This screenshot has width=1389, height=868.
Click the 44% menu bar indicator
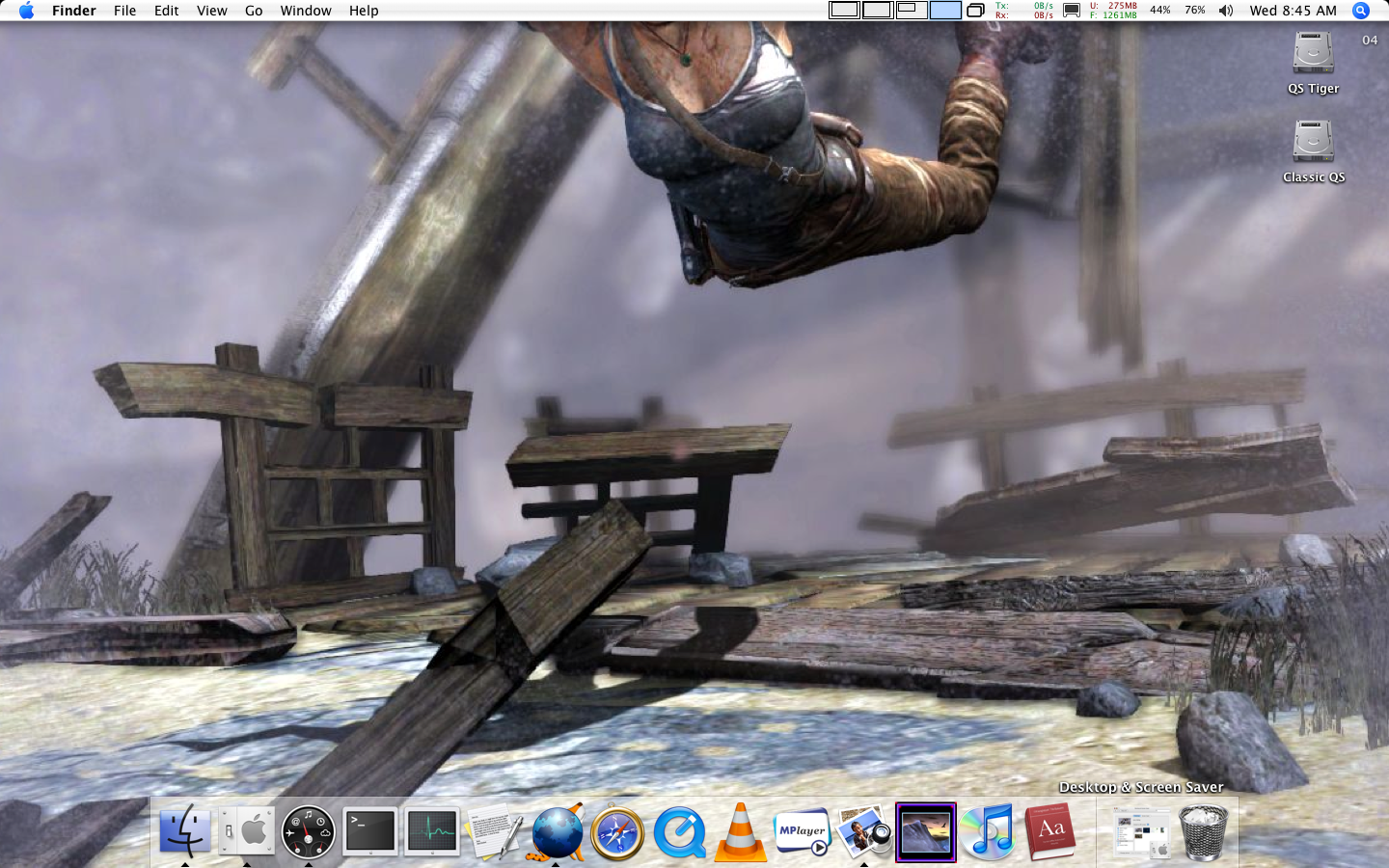(x=1160, y=11)
